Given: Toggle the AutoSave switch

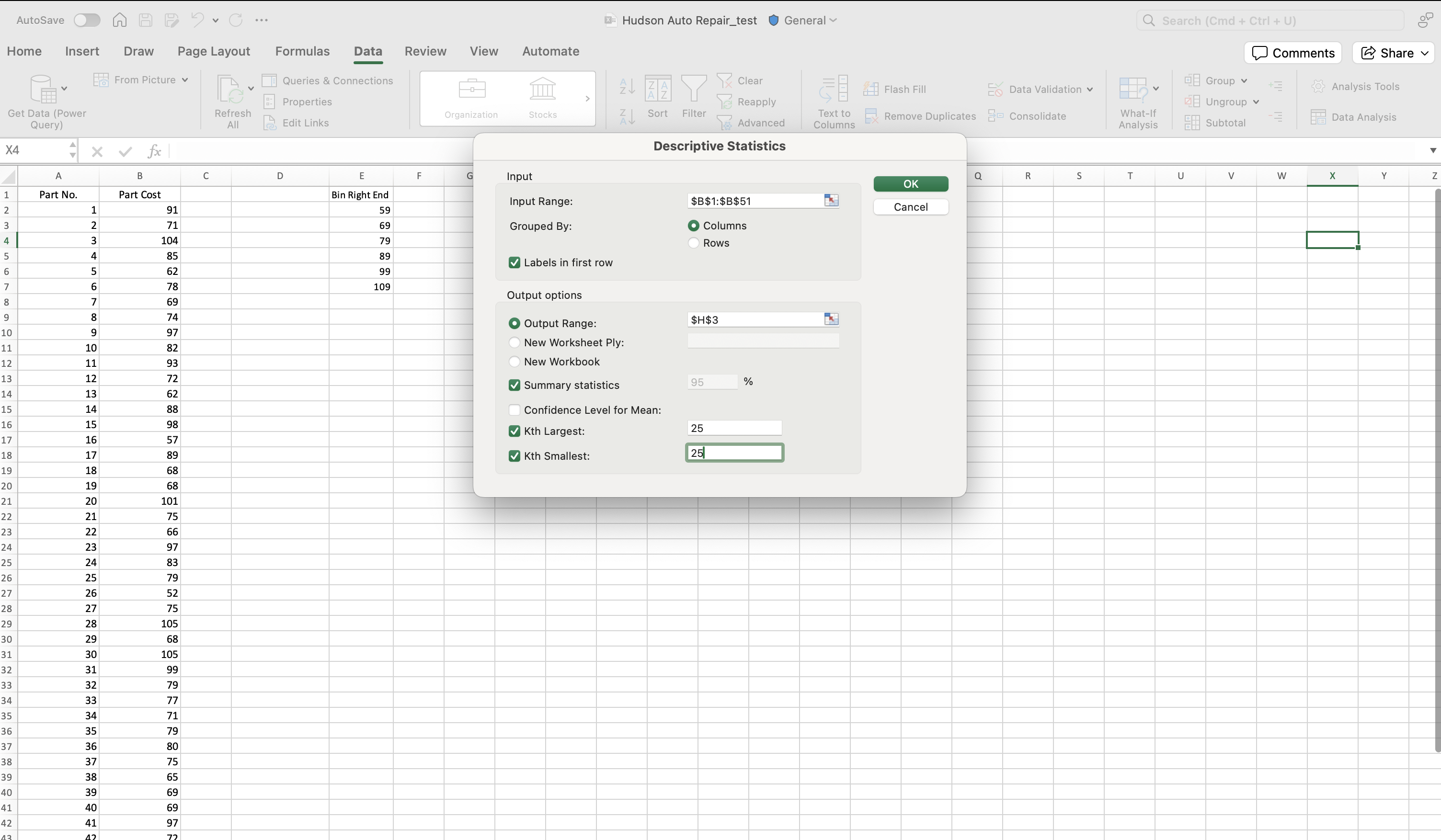Looking at the screenshot, I should point(87,20).
